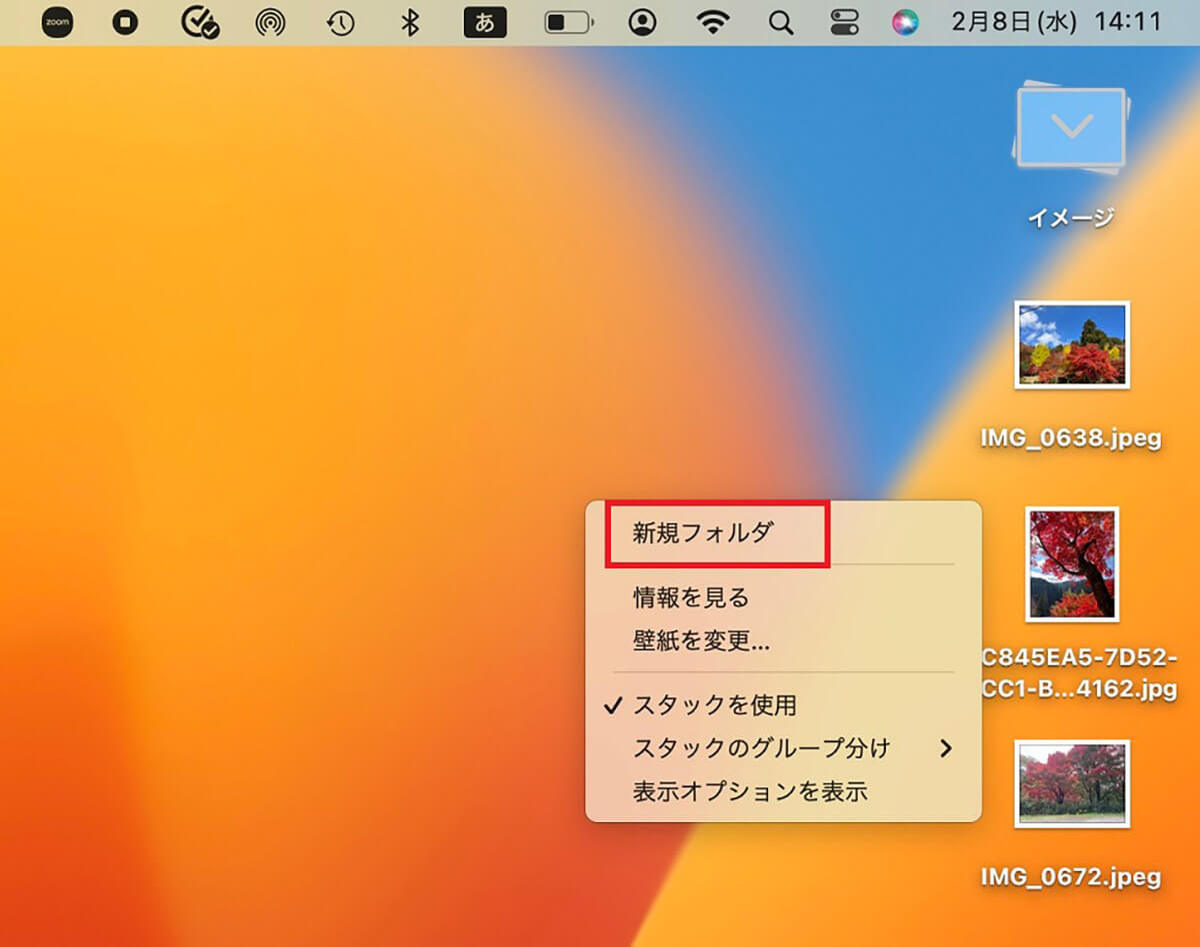Open the Wi-Fi menu
This screenshot has height=947, width=1200.
(713, 22)
